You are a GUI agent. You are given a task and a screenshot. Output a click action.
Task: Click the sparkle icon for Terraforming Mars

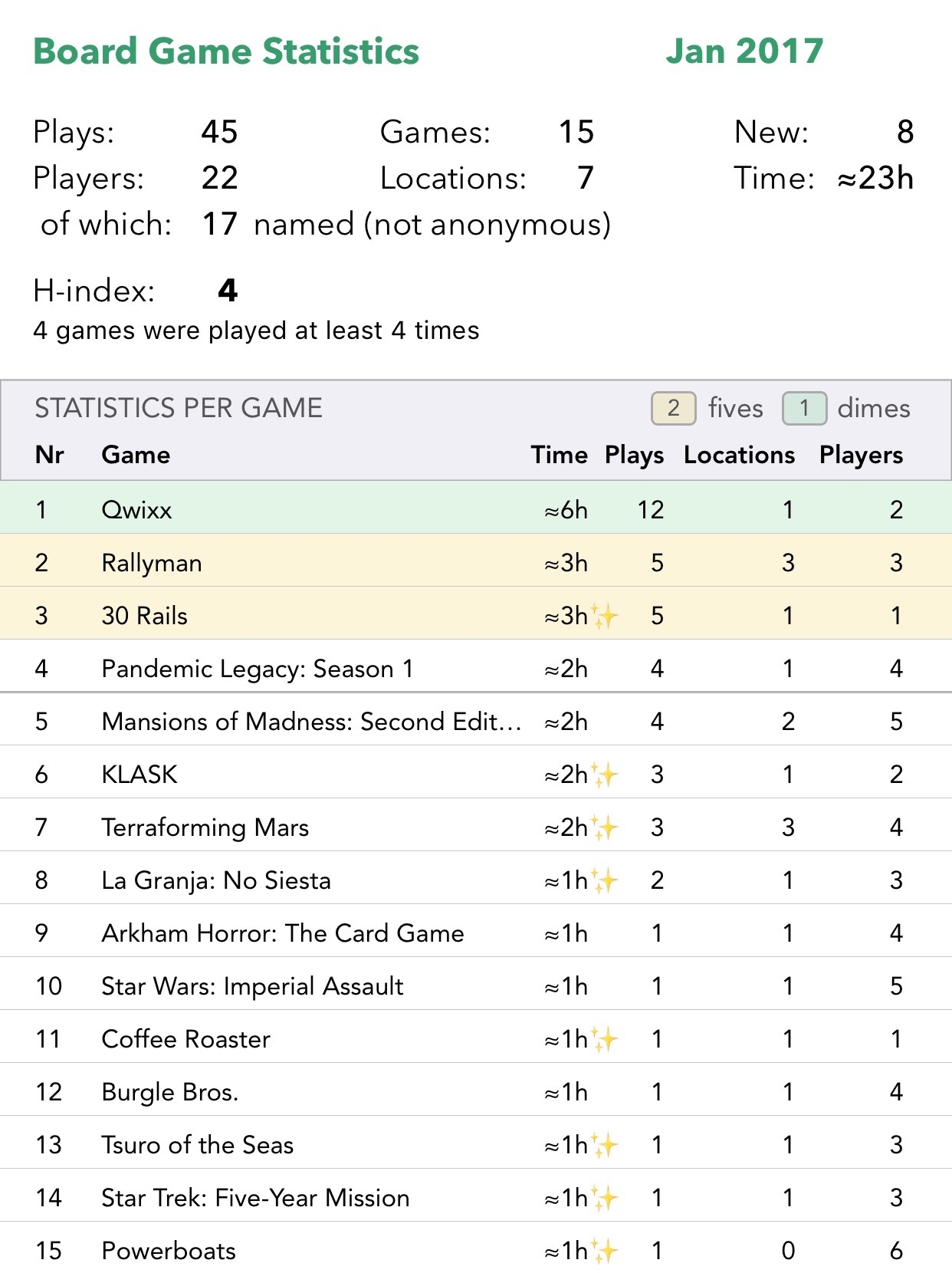[604, 827]
